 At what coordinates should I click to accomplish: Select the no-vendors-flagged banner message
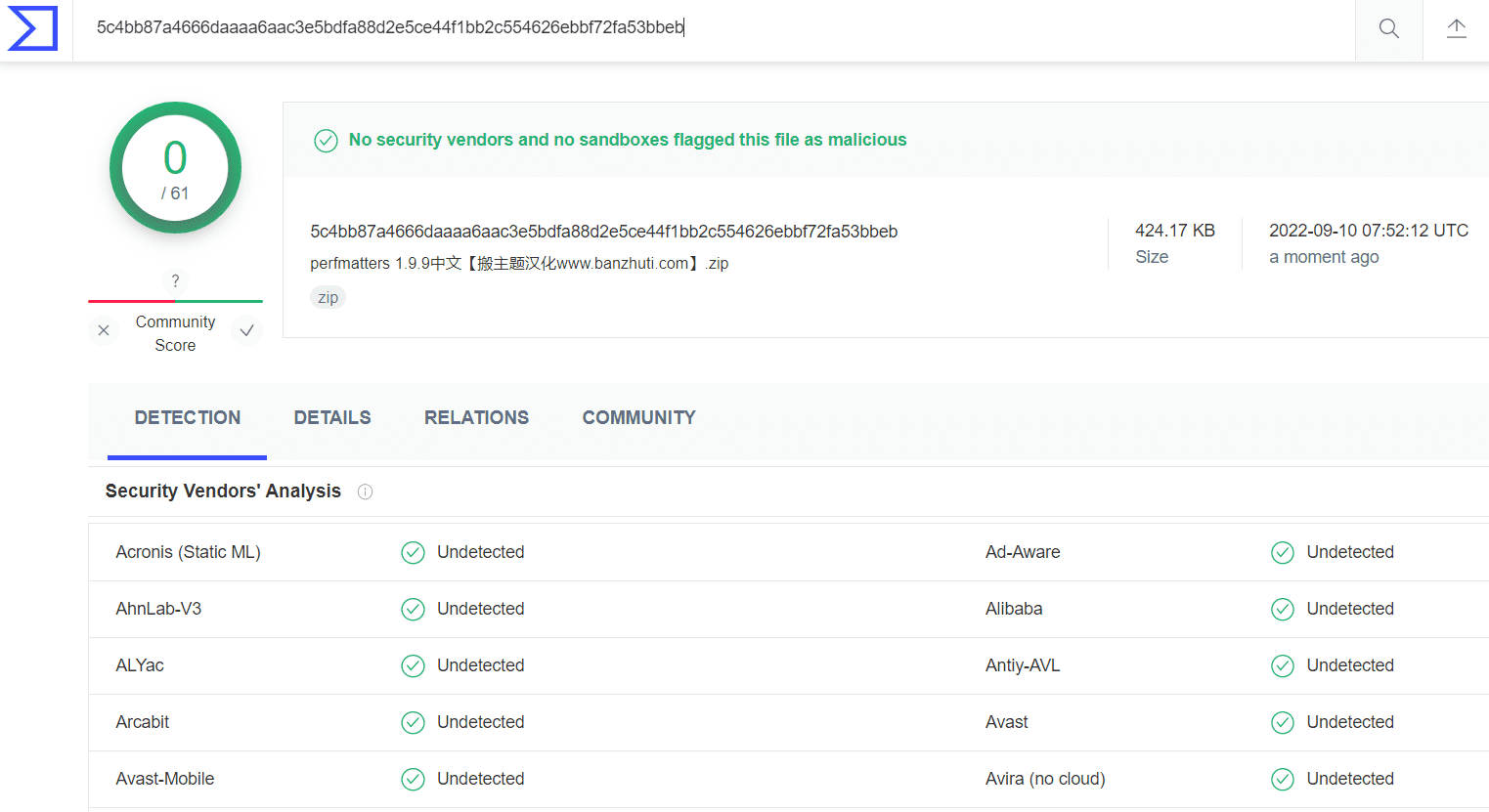click(x=628, y=140)
